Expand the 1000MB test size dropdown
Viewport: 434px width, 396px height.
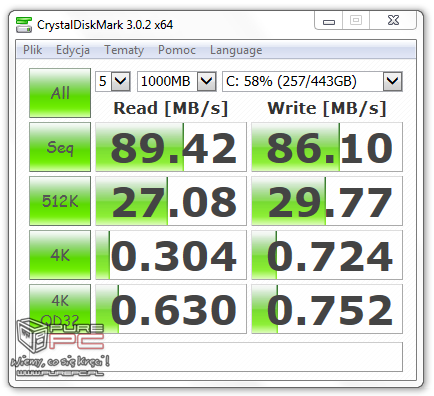177,81
